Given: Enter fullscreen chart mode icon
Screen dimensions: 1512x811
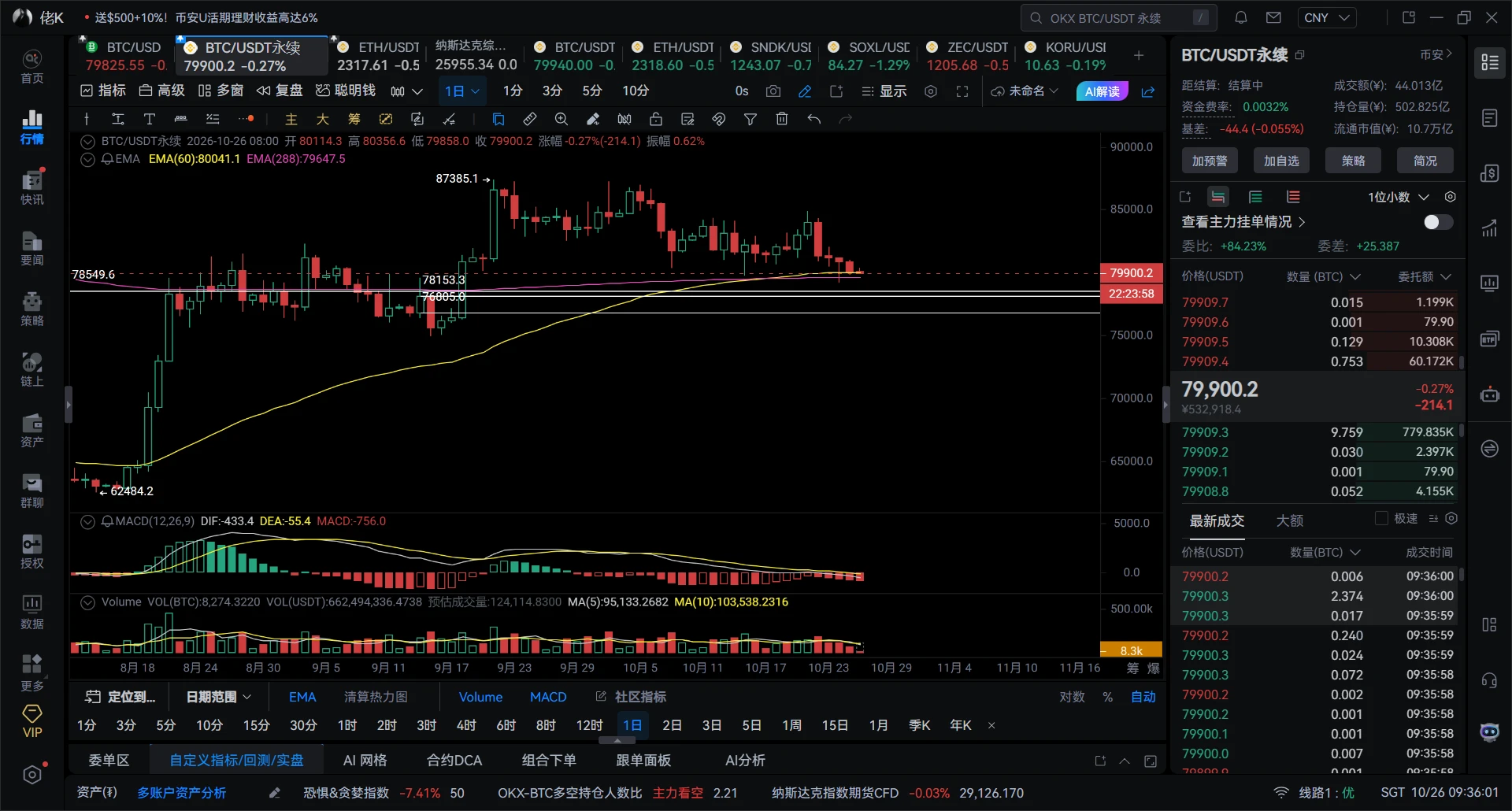Looking at the screenshot, I should [962, 91].
